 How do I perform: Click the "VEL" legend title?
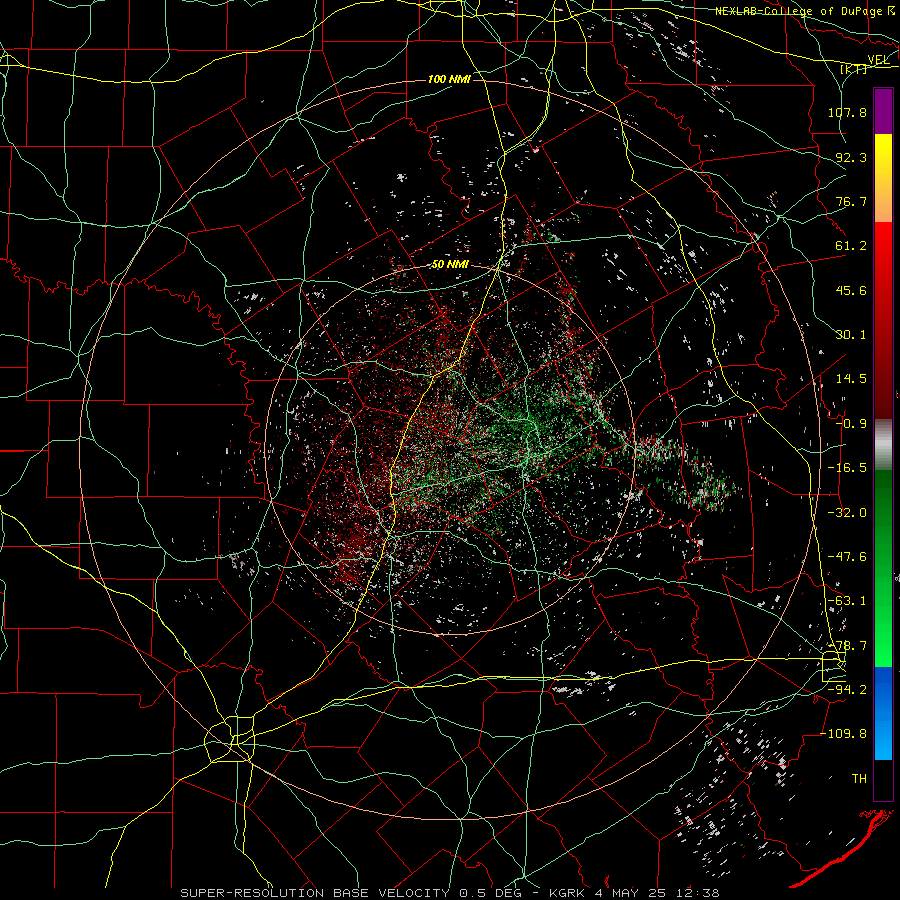[x=878, y=60]
